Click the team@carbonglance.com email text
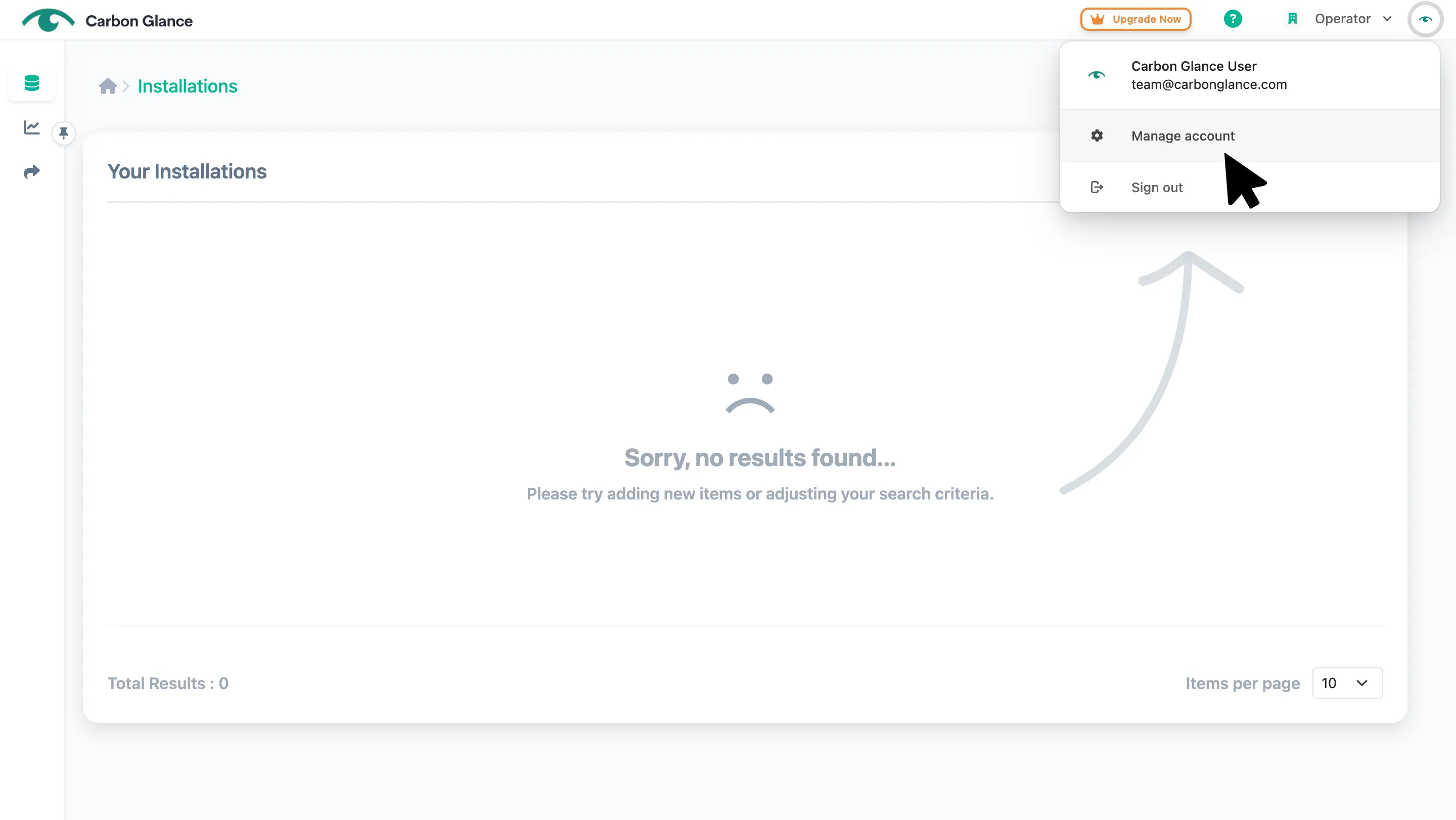Screen dimensions: 1456x820 tap(1209, 84)
